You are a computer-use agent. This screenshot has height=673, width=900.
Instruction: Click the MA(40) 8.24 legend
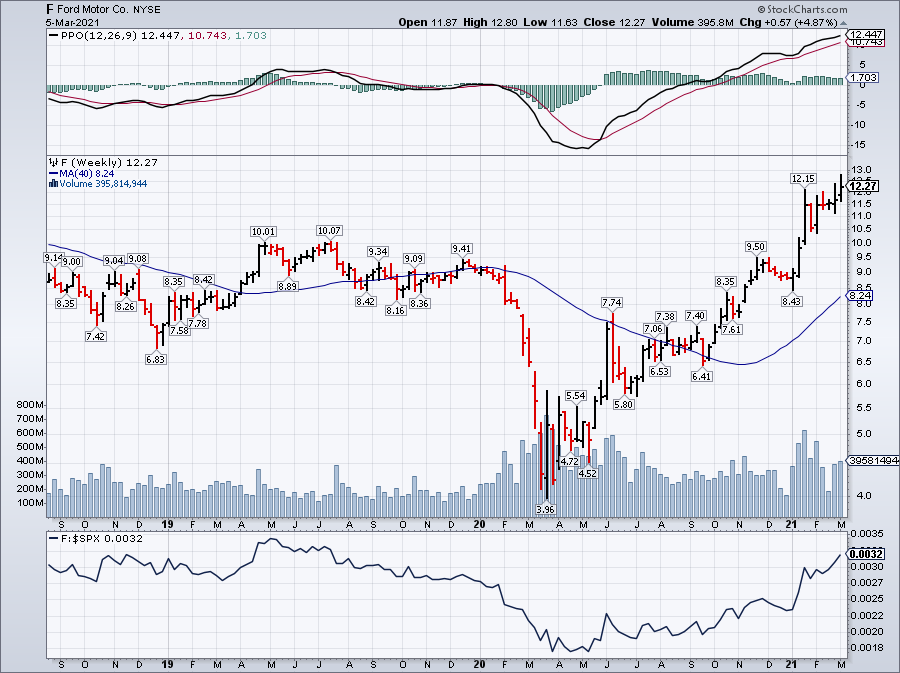86,173
